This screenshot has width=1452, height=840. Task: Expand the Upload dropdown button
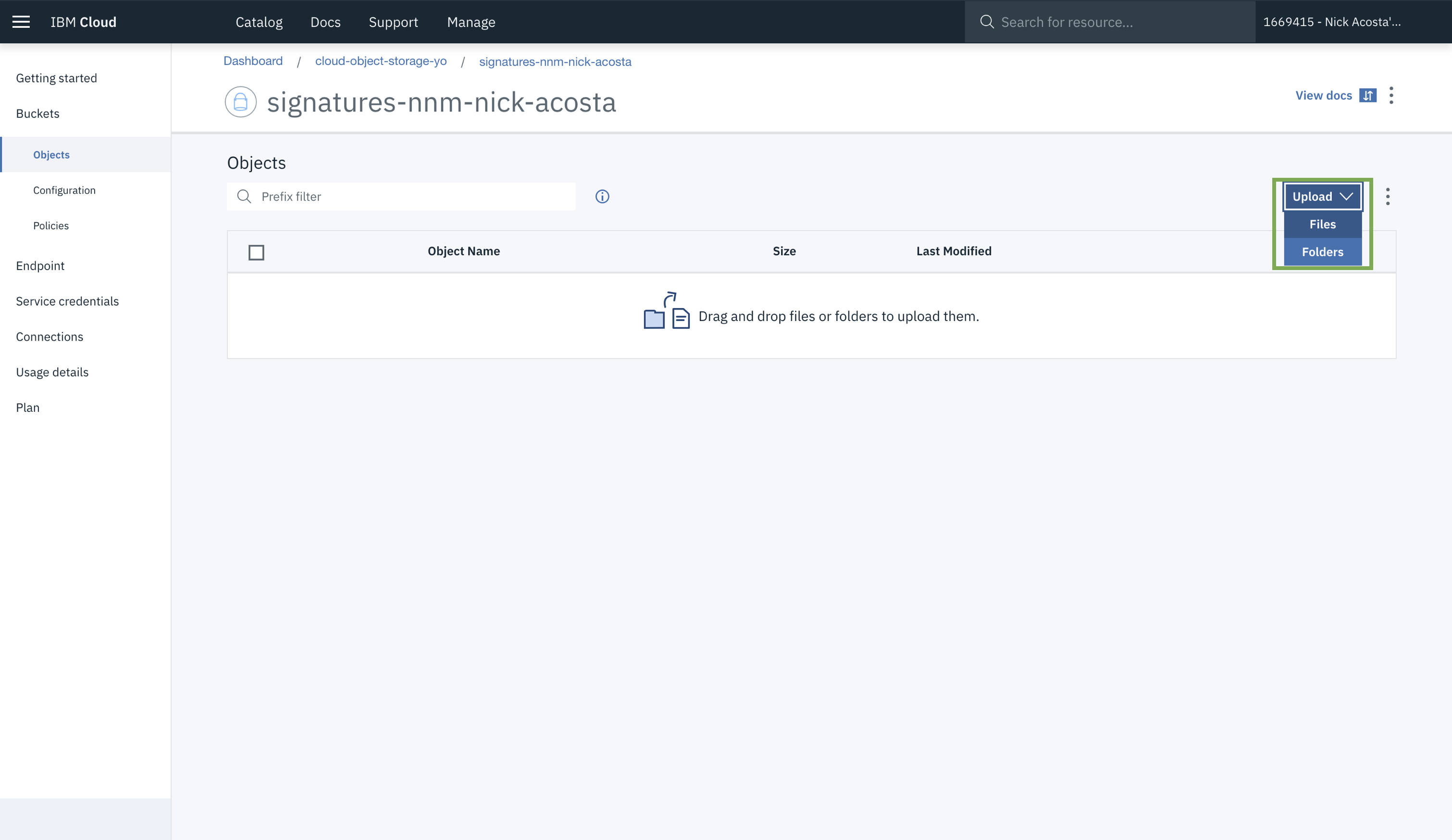[1322, 197]
